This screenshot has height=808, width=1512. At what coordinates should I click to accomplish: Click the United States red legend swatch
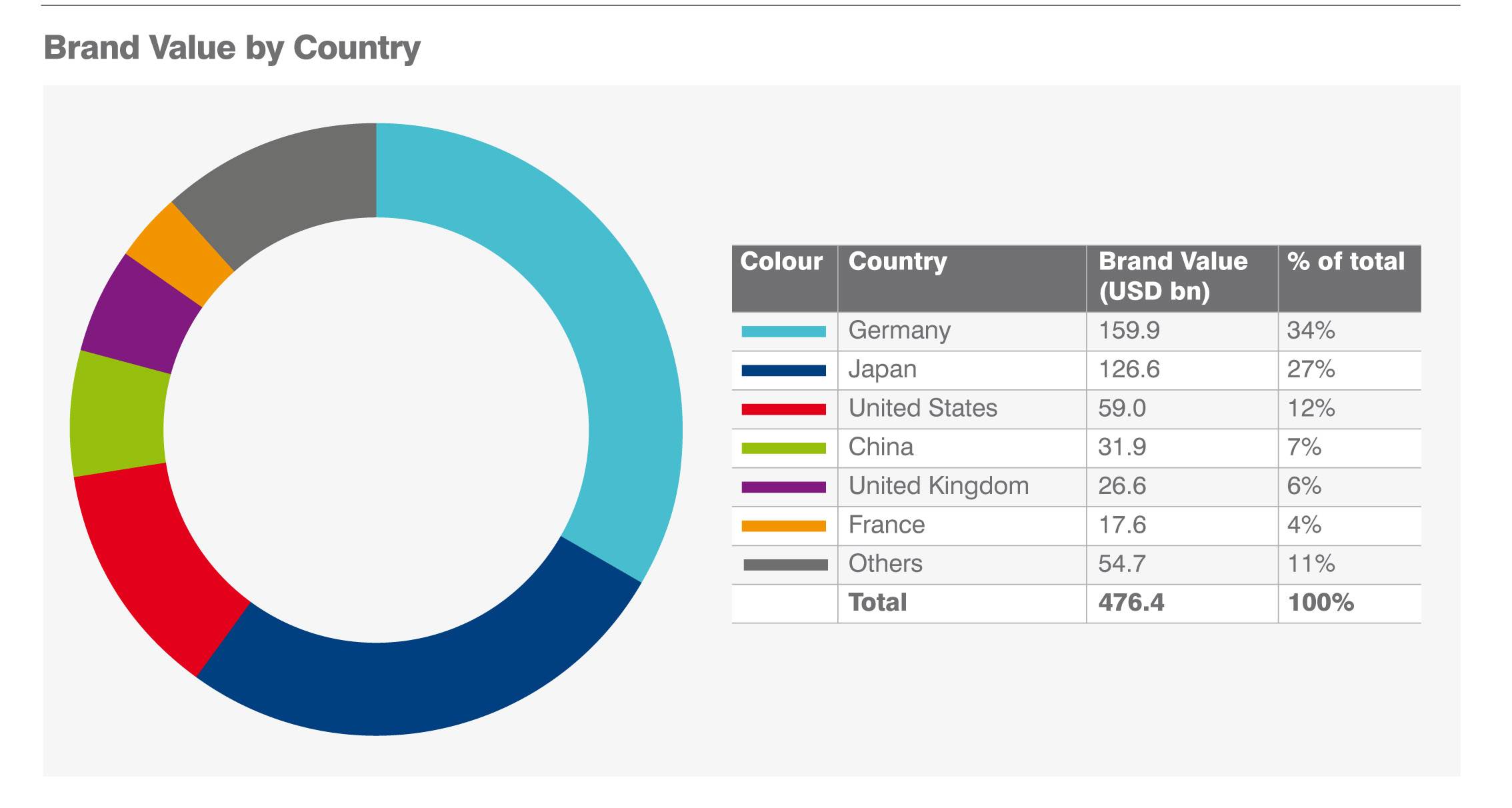[783, 409]
